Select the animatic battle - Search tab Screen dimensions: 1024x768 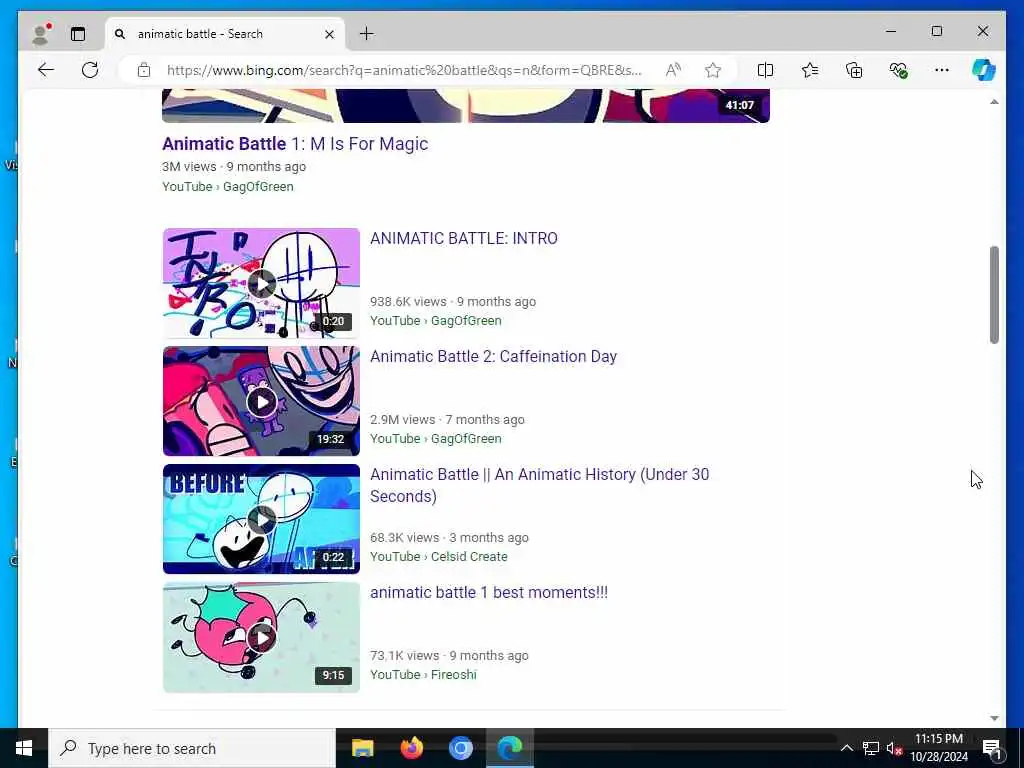(x=224, y=34)
